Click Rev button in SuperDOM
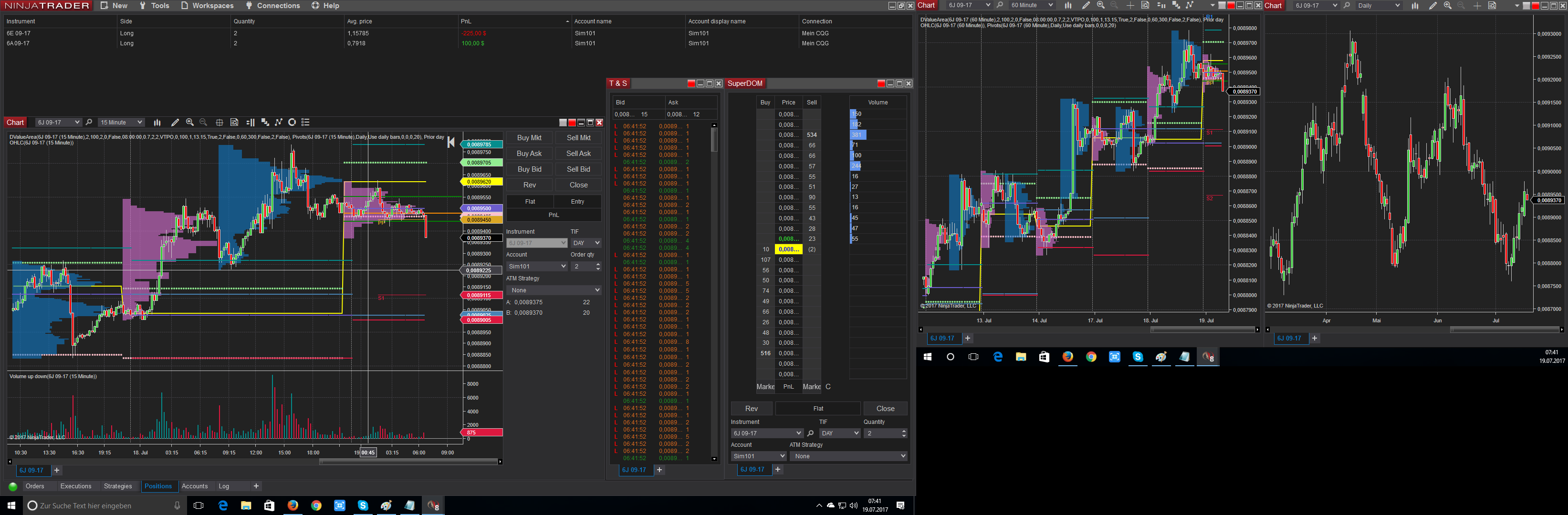The height and width of the screenshot is (515, 1568). [752, 409]
